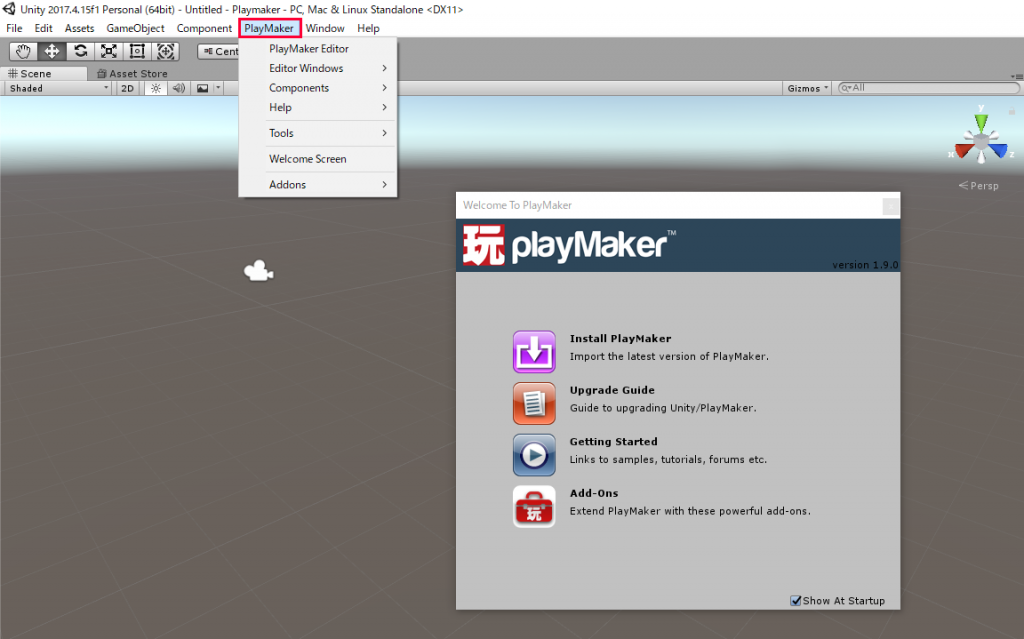1024x639 pixels.
Task: Select the Rect Transform tool
Action: click(x=136, y=51)
